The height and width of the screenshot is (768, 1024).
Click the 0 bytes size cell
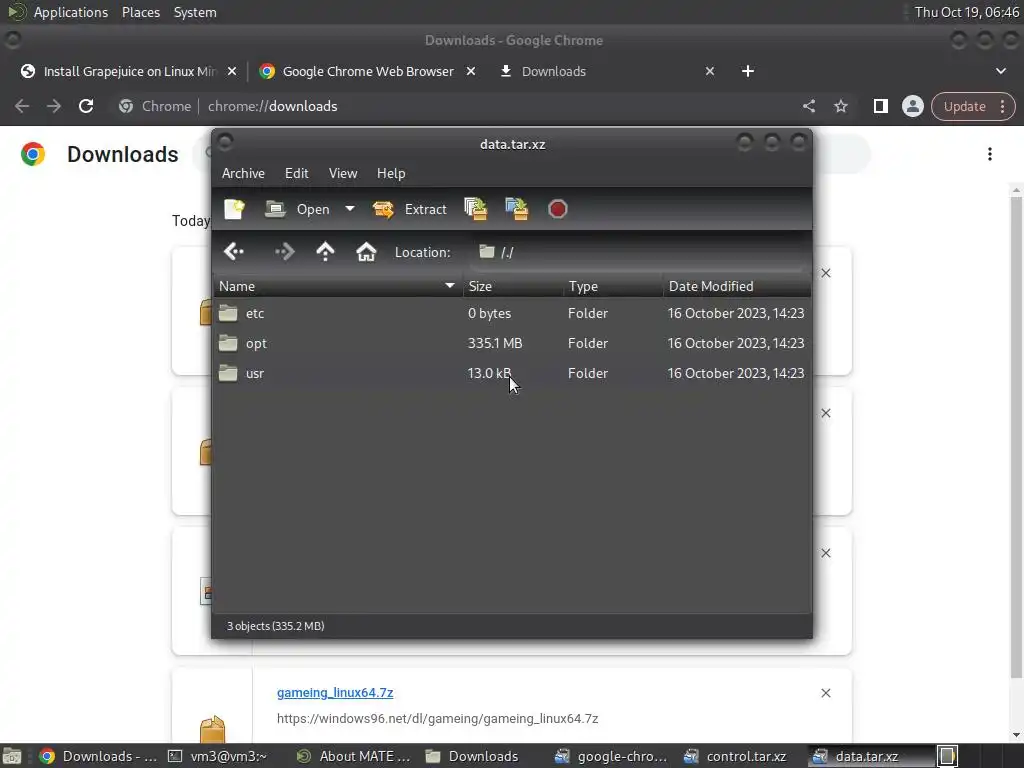pyautogui.click(x=489, y=313)
